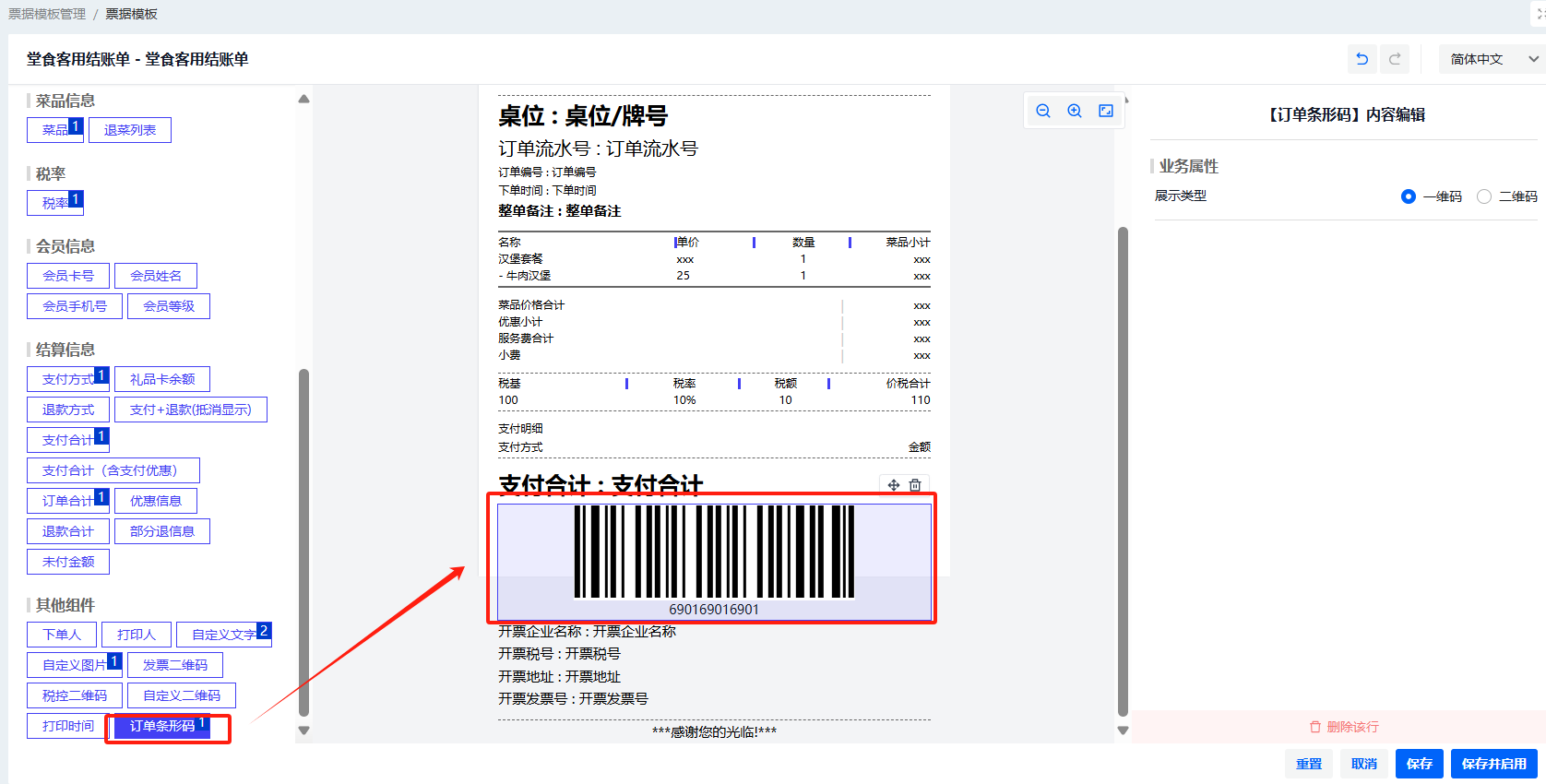Viewport: 1546px width, 784px height.
Task: Select the 订单流水号 line in preview
Action: (598, 148)
